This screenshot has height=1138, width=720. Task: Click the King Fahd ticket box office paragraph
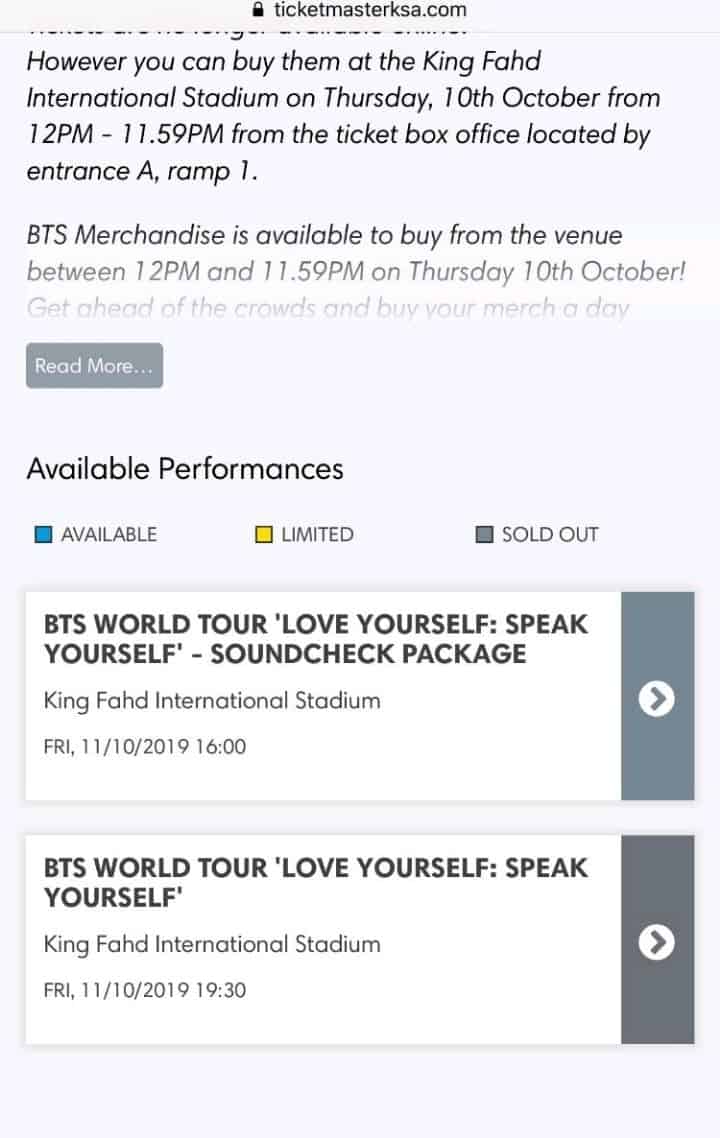(x=340, y=116)
